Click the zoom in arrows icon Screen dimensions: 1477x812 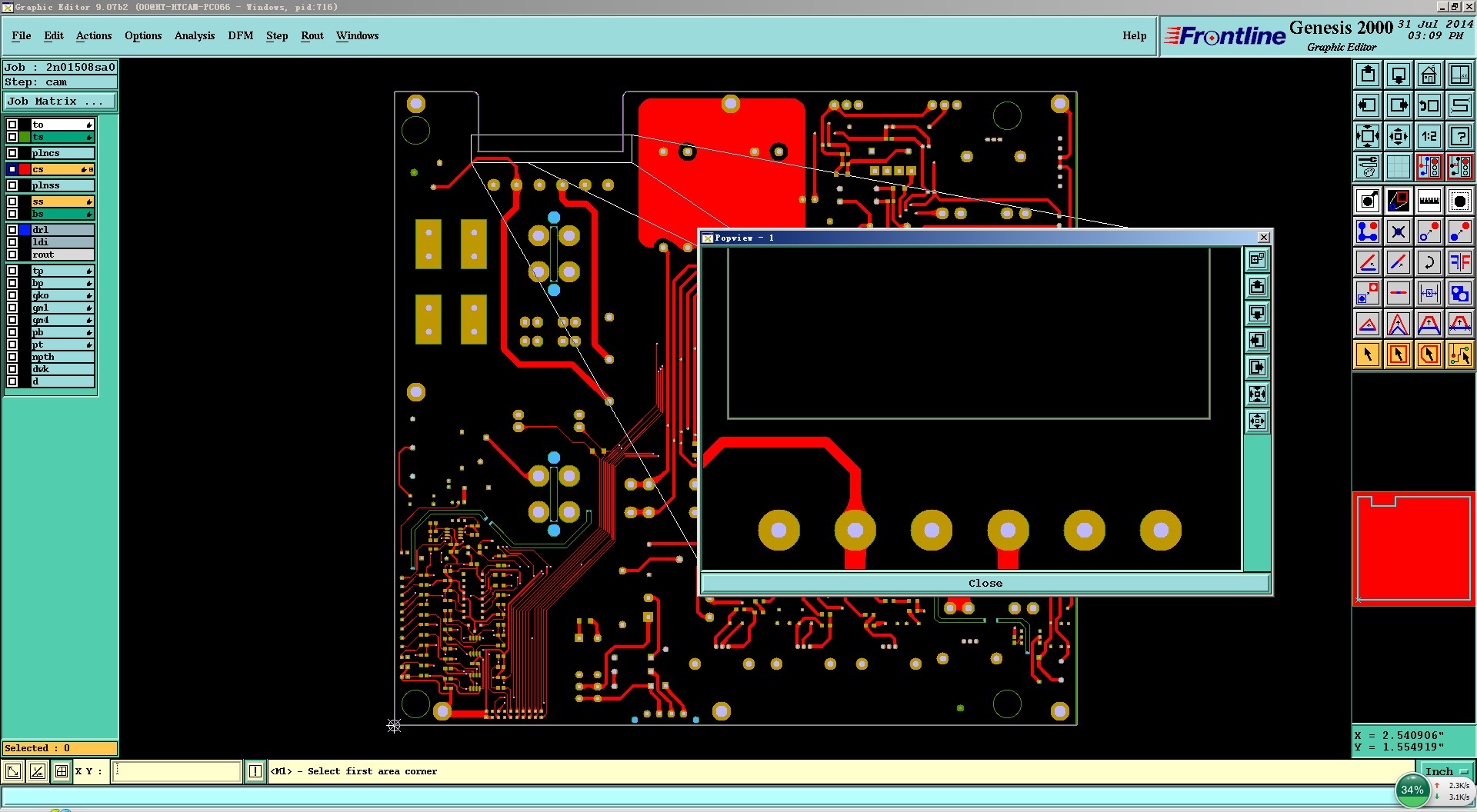coord(1368,136)
